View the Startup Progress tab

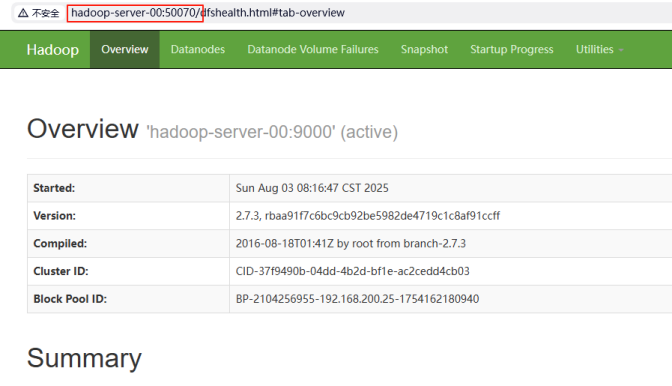click(512, 49)
